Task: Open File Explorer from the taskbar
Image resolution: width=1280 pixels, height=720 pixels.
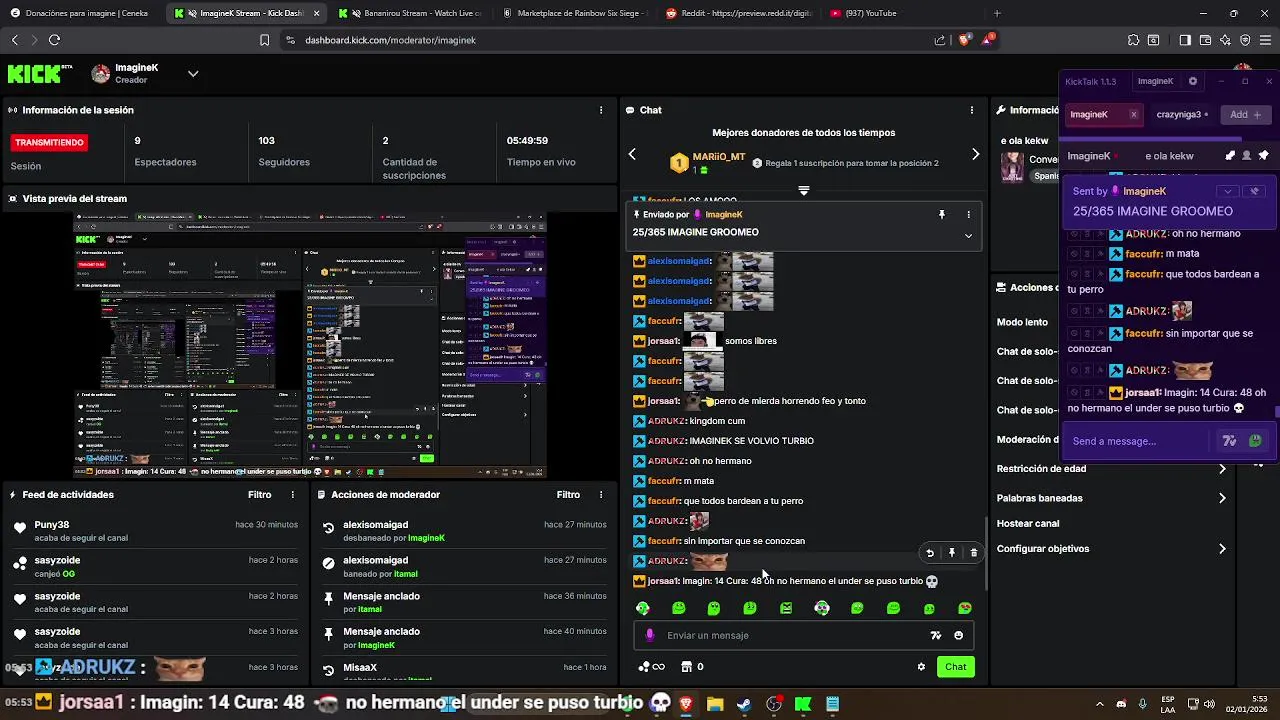Action: coord(715,704)
